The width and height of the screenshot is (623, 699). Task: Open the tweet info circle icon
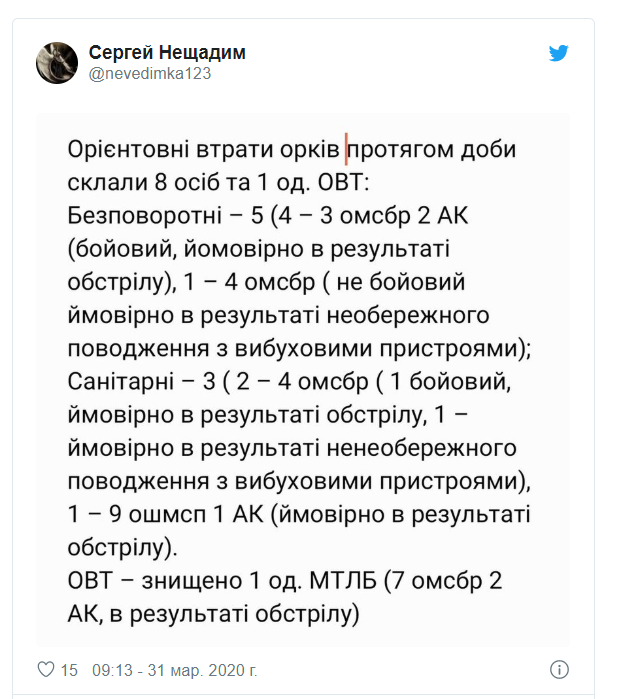click(x=559, y=670)
